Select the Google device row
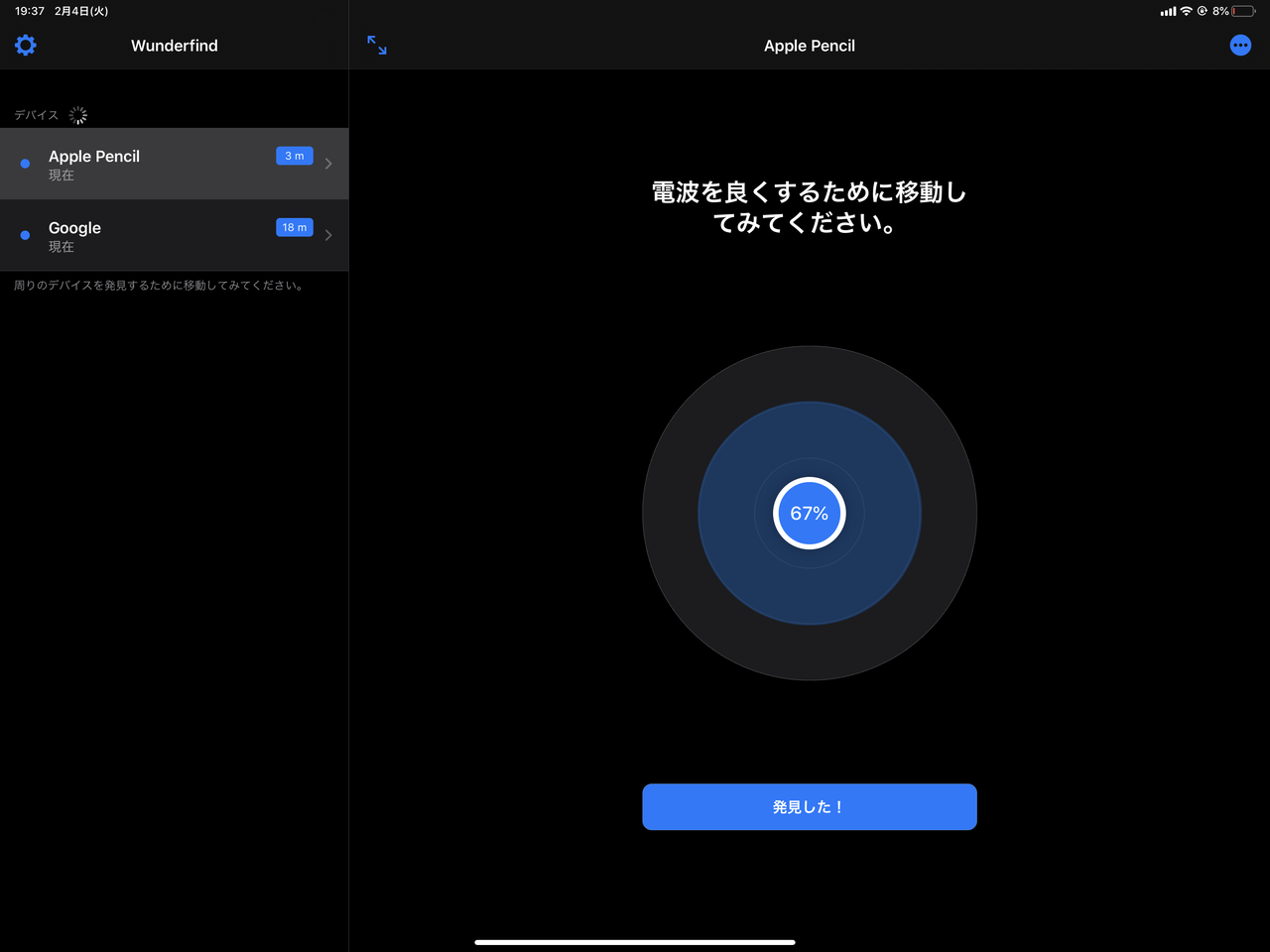The height and width of the screenshot is (952, 1270). click(x=175, y=235)
